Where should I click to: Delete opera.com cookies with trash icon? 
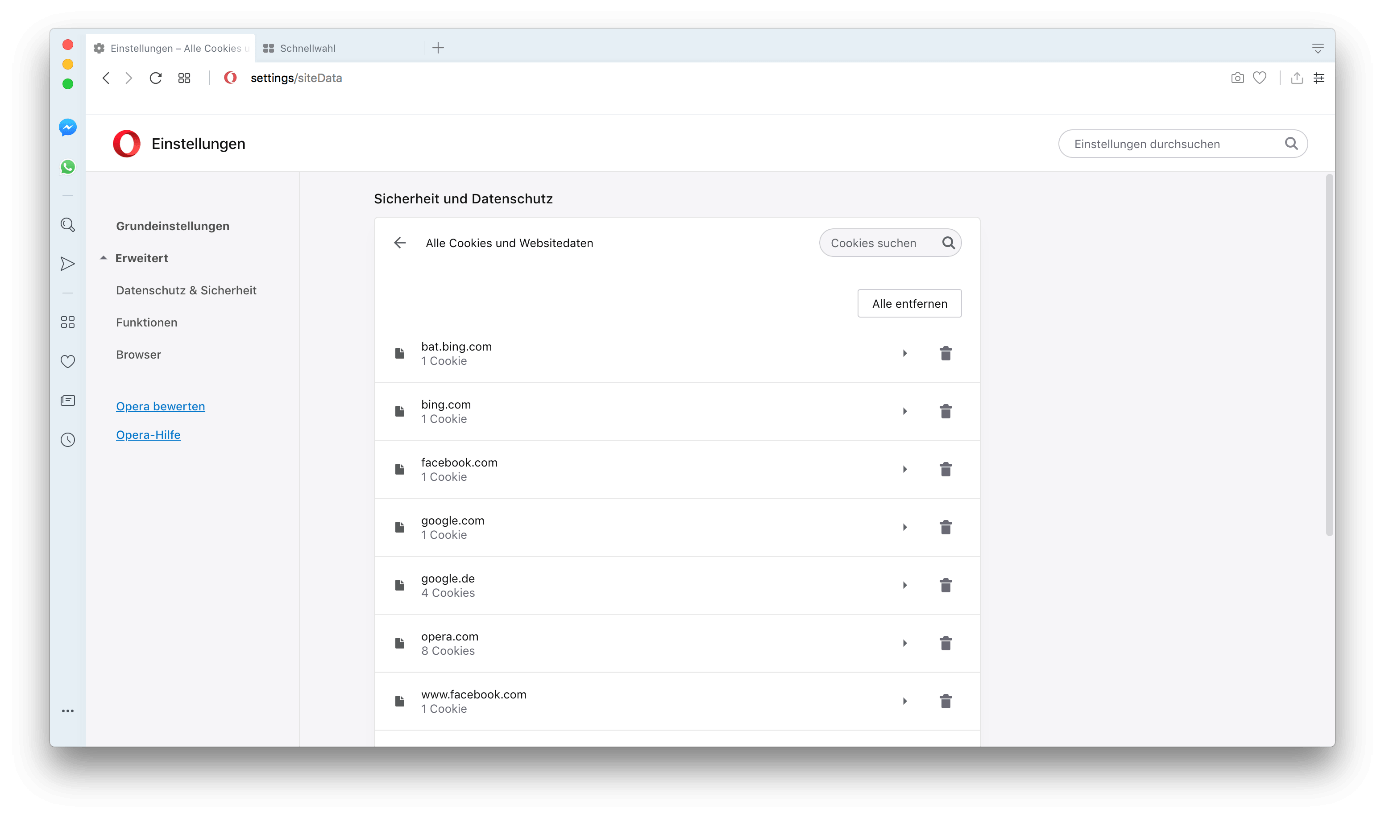(x=946, y=643)
